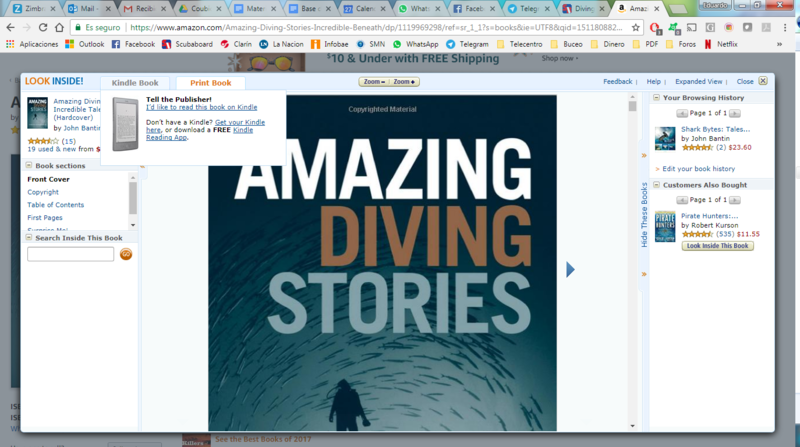Viewport: 800px width, 447px height.
Task: Switch to the Kindle Book tab
Action: tap(135, 83)
